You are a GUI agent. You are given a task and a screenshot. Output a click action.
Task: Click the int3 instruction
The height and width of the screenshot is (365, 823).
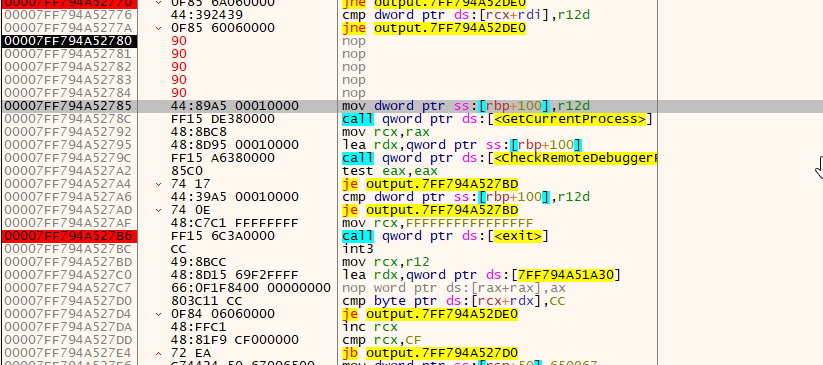click(x=358, y=249)
